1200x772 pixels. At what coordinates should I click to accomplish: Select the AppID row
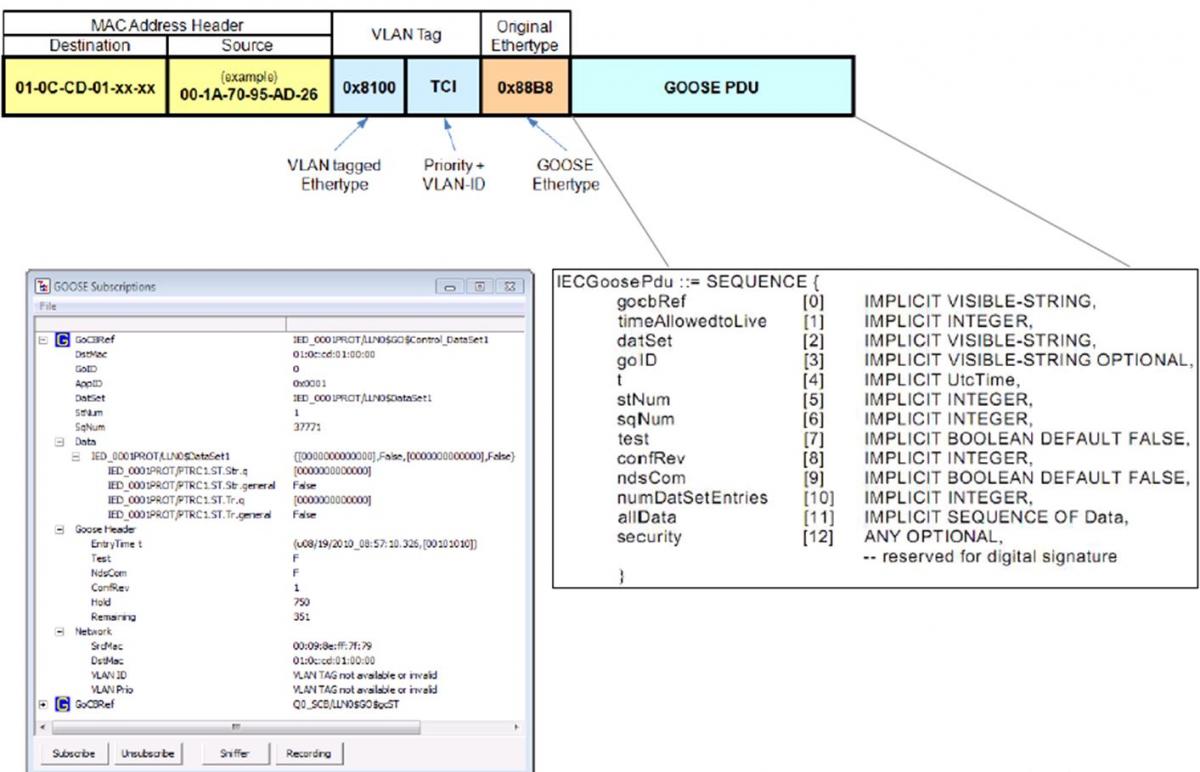click(278, 383)
